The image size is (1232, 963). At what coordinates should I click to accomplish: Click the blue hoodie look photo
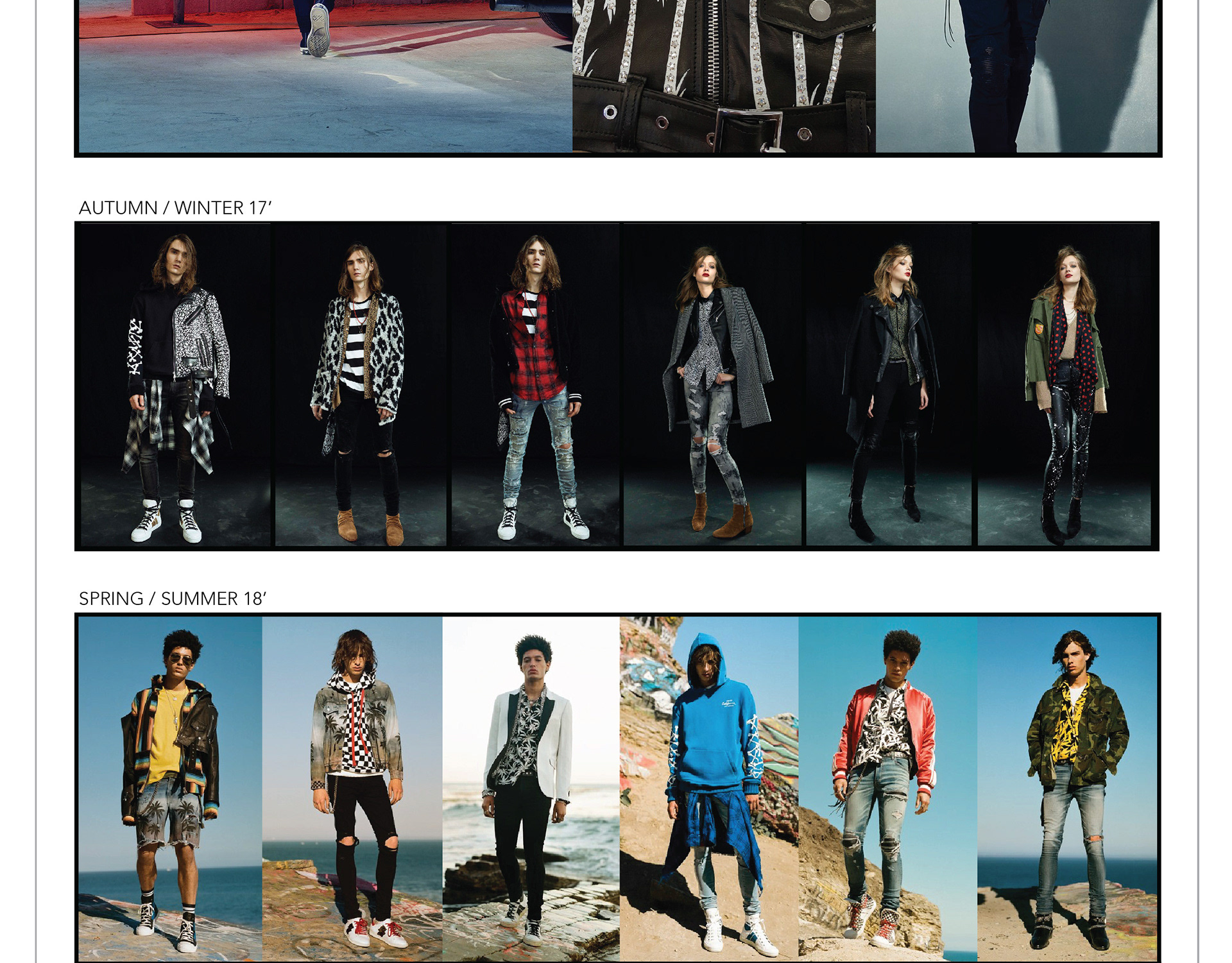(x=709, y=770)
